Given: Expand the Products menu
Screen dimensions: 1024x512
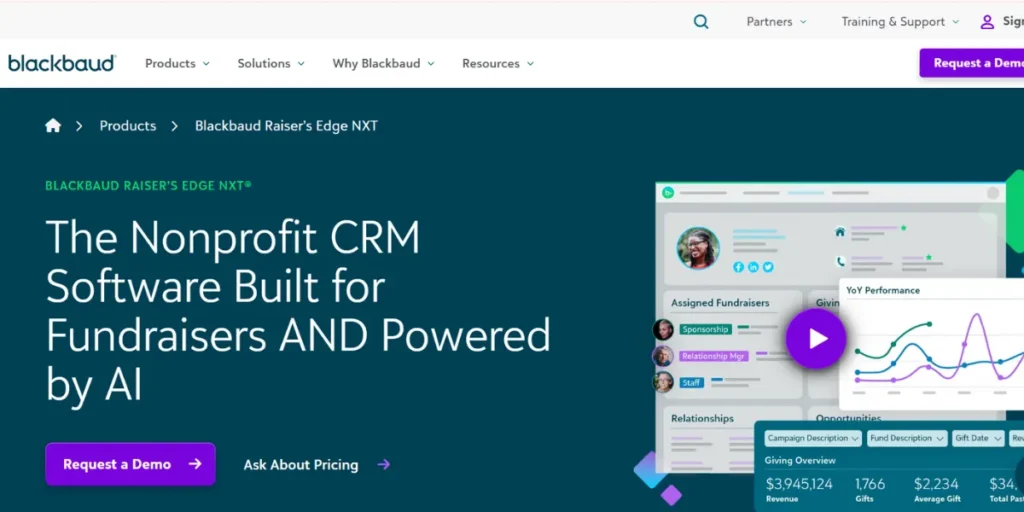Looking at the screenshot, I should [177, 63].
